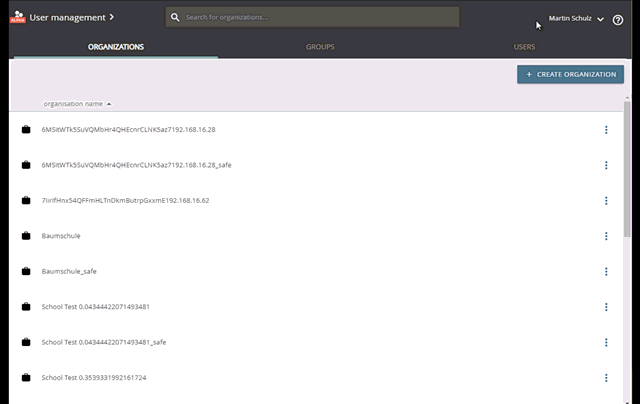The height and width of the screenshot is (404, 640).
Task: Open the three-dot menu for School Test 0.3539331992161724
Action: pos(606,378)
